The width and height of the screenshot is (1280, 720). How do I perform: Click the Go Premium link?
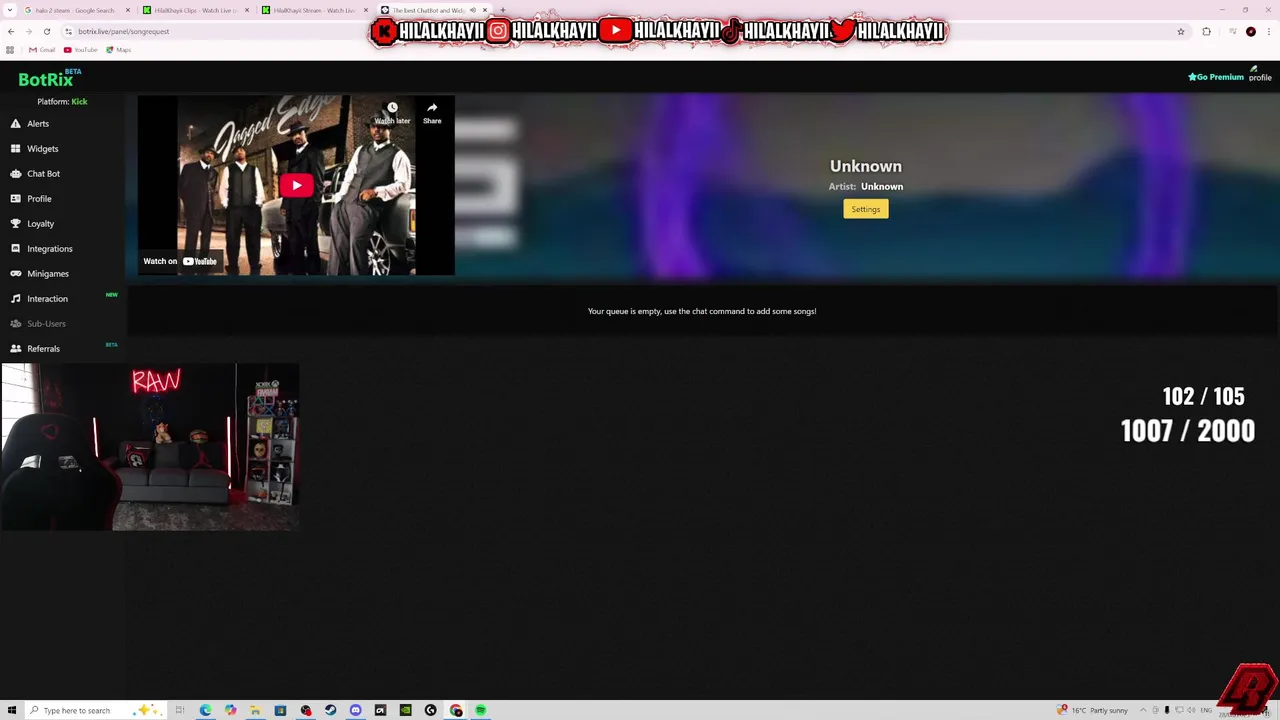1216,77
